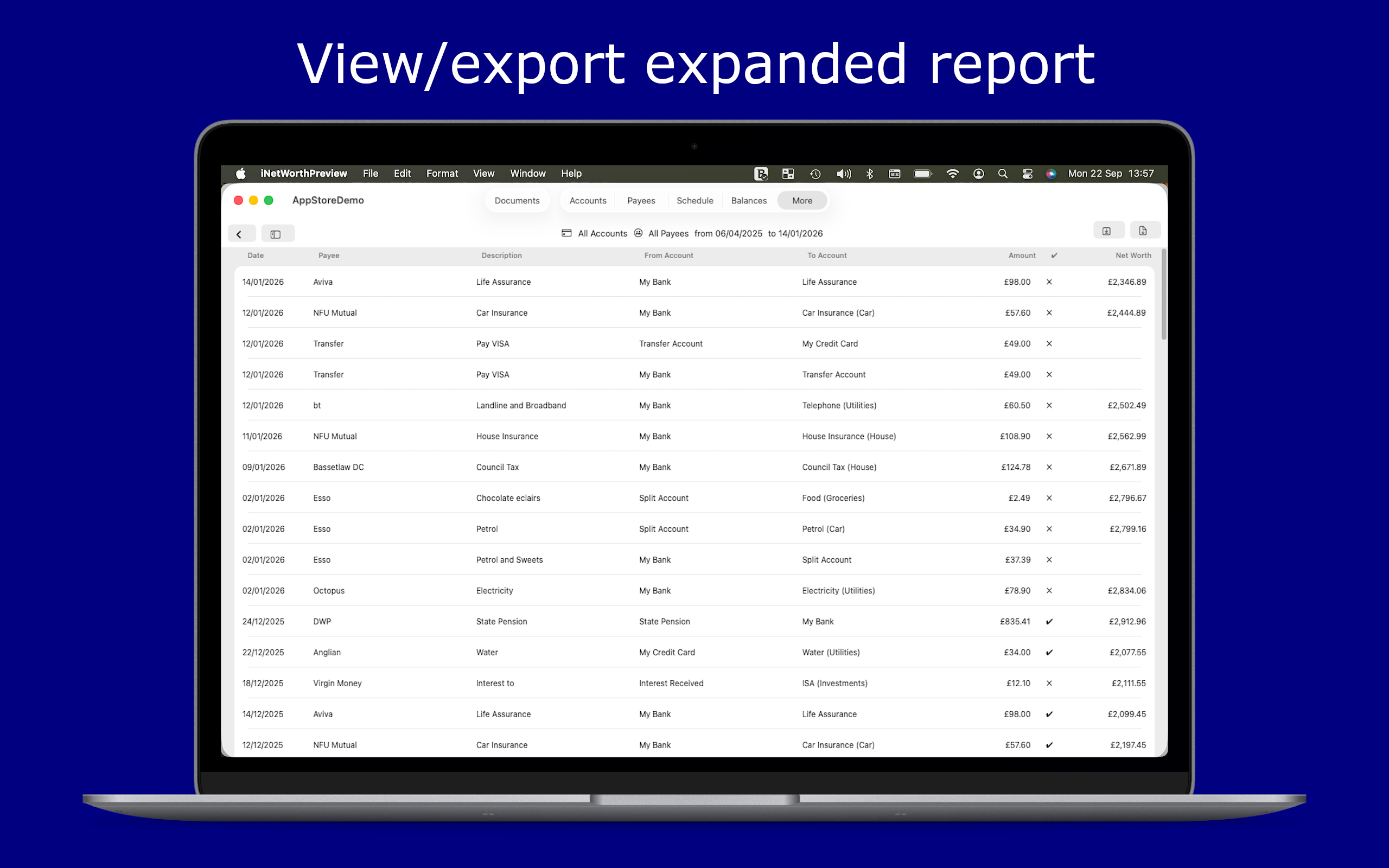Image resolution: width=1389 pixels, height=868 pixels.
Task: Open the Edit menu
Action: 403,174
